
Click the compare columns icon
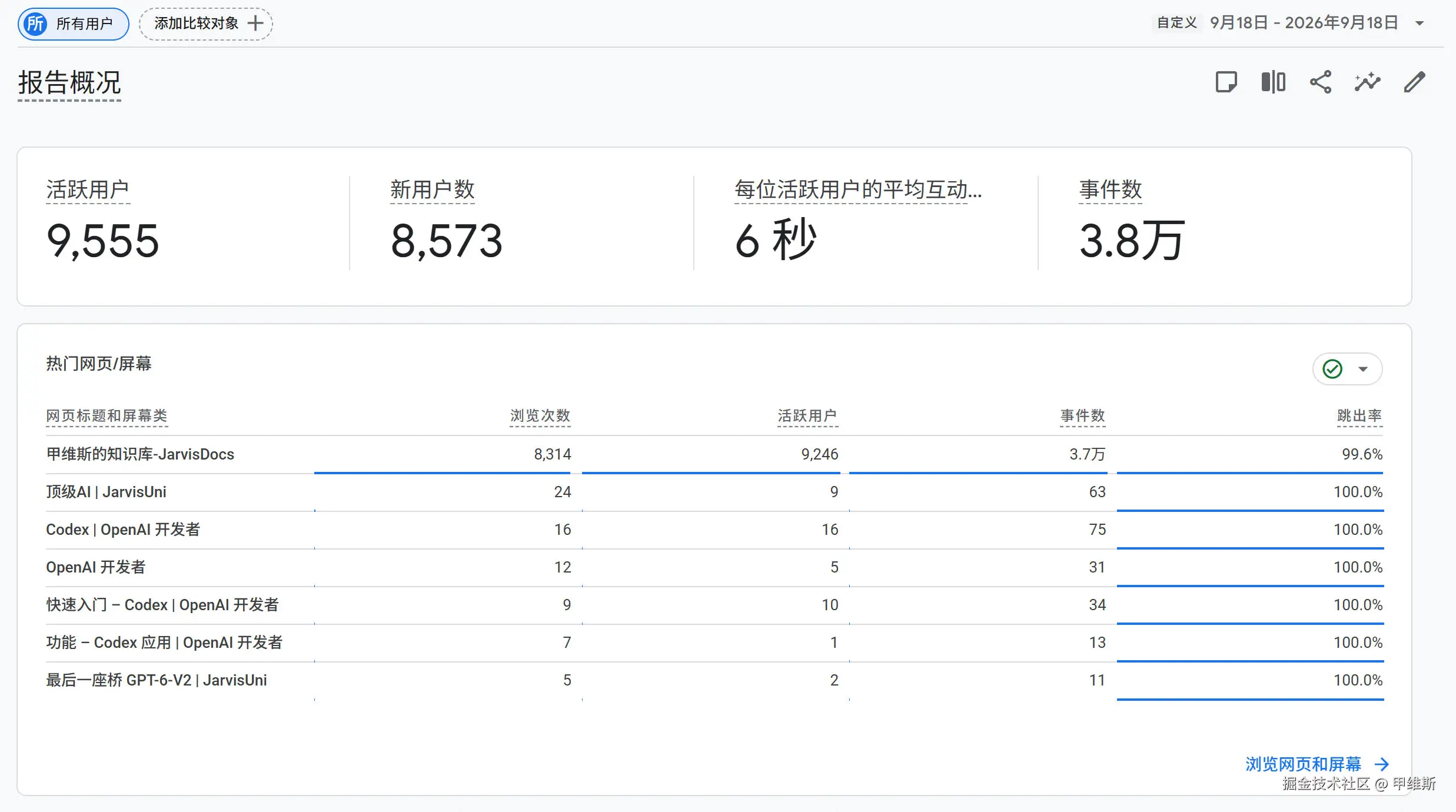[x=1274, y=82]
